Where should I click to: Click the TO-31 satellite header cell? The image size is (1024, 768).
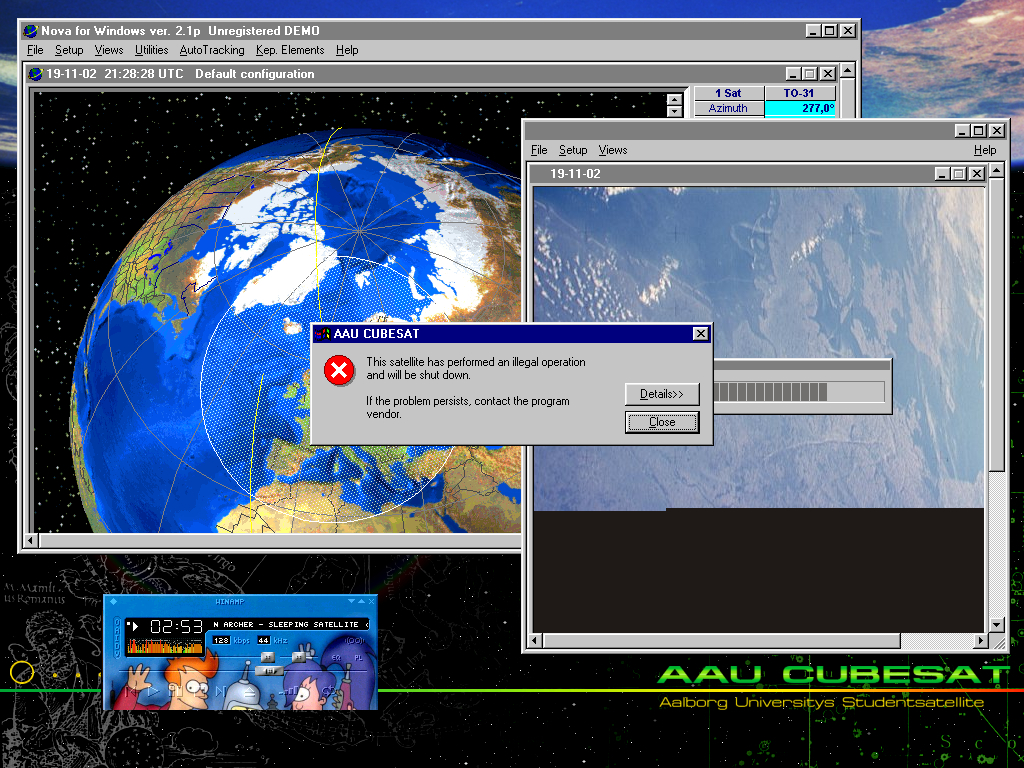(x=800, y=93)
